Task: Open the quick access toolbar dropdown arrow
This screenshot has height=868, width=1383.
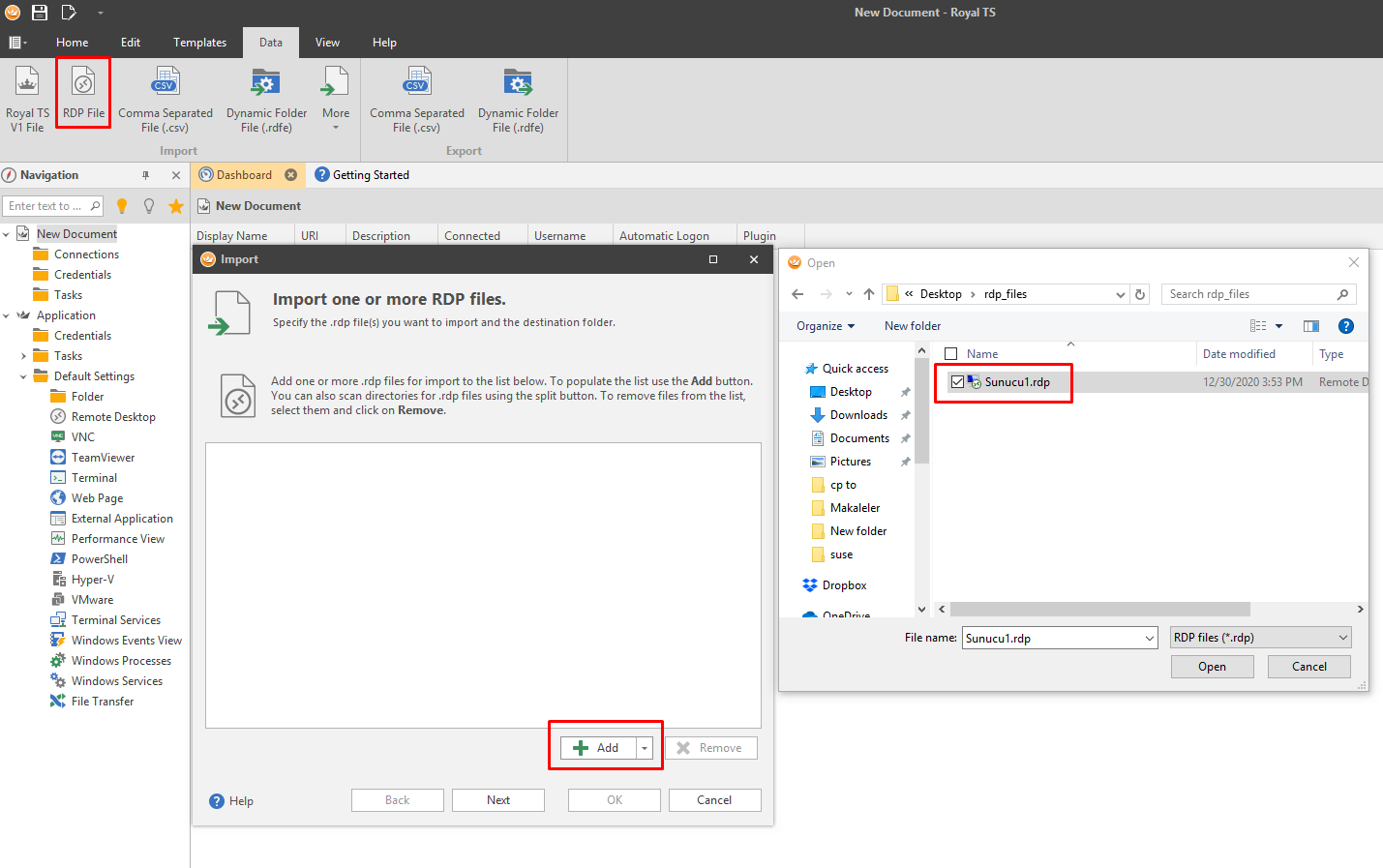Action: (100, 14)
